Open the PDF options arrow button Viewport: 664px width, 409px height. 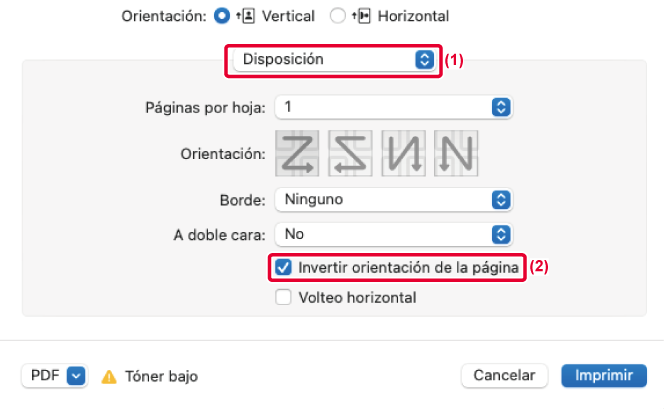pos(77,376)
